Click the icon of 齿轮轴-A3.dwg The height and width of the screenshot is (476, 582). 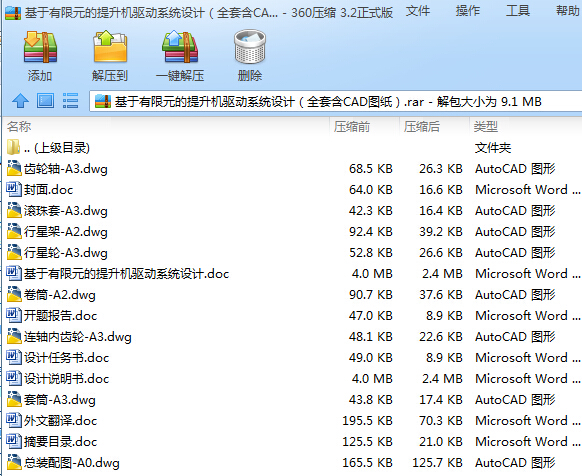[14, 168]
